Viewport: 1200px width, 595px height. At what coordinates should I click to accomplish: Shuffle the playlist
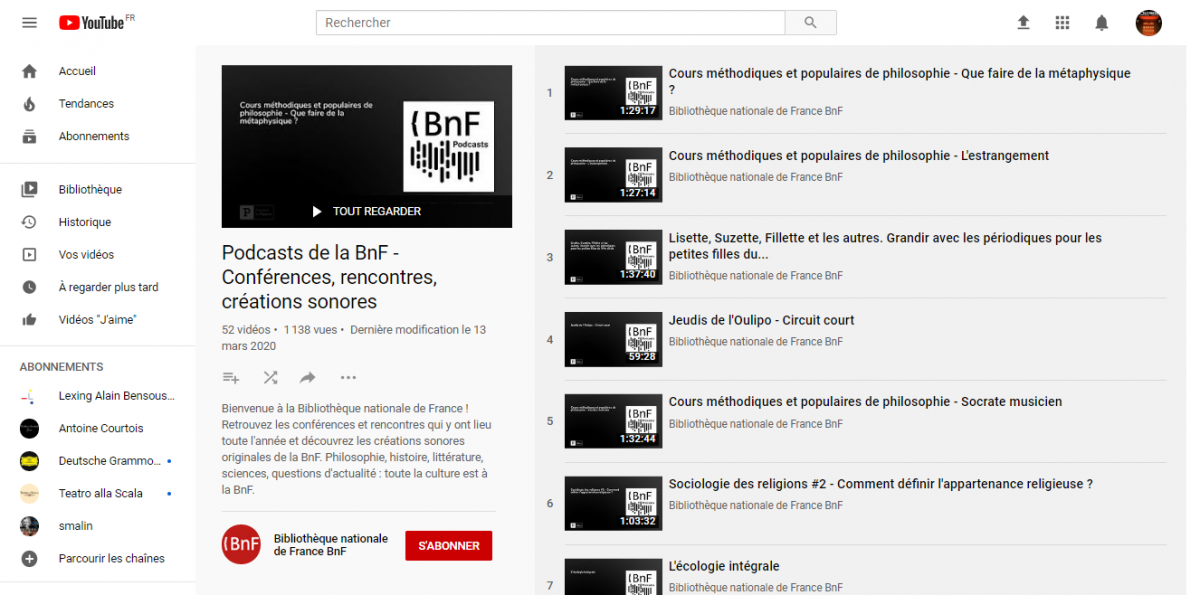270,377
